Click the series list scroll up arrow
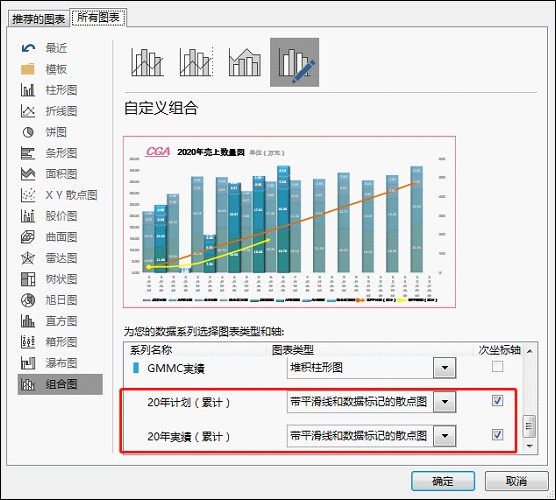Viewport: 556px width, 500px height. [530, 351]
